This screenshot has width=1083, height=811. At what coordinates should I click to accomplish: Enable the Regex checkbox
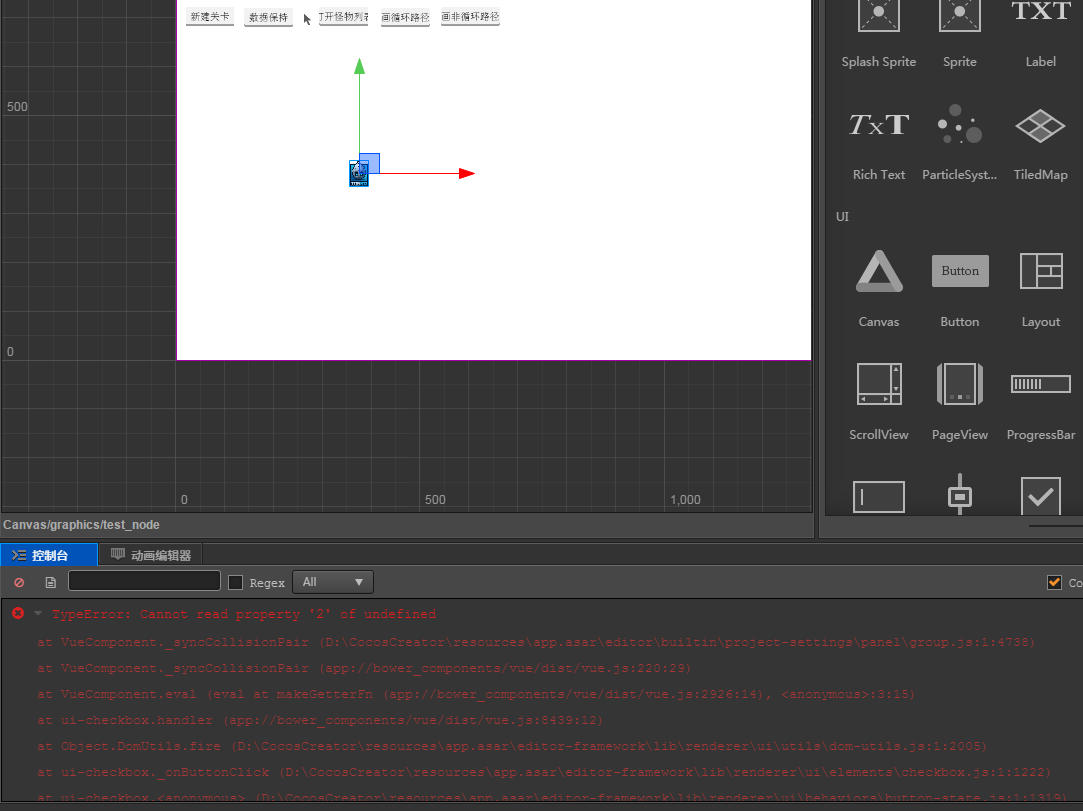pyautogui.click(x=236, y=582)
